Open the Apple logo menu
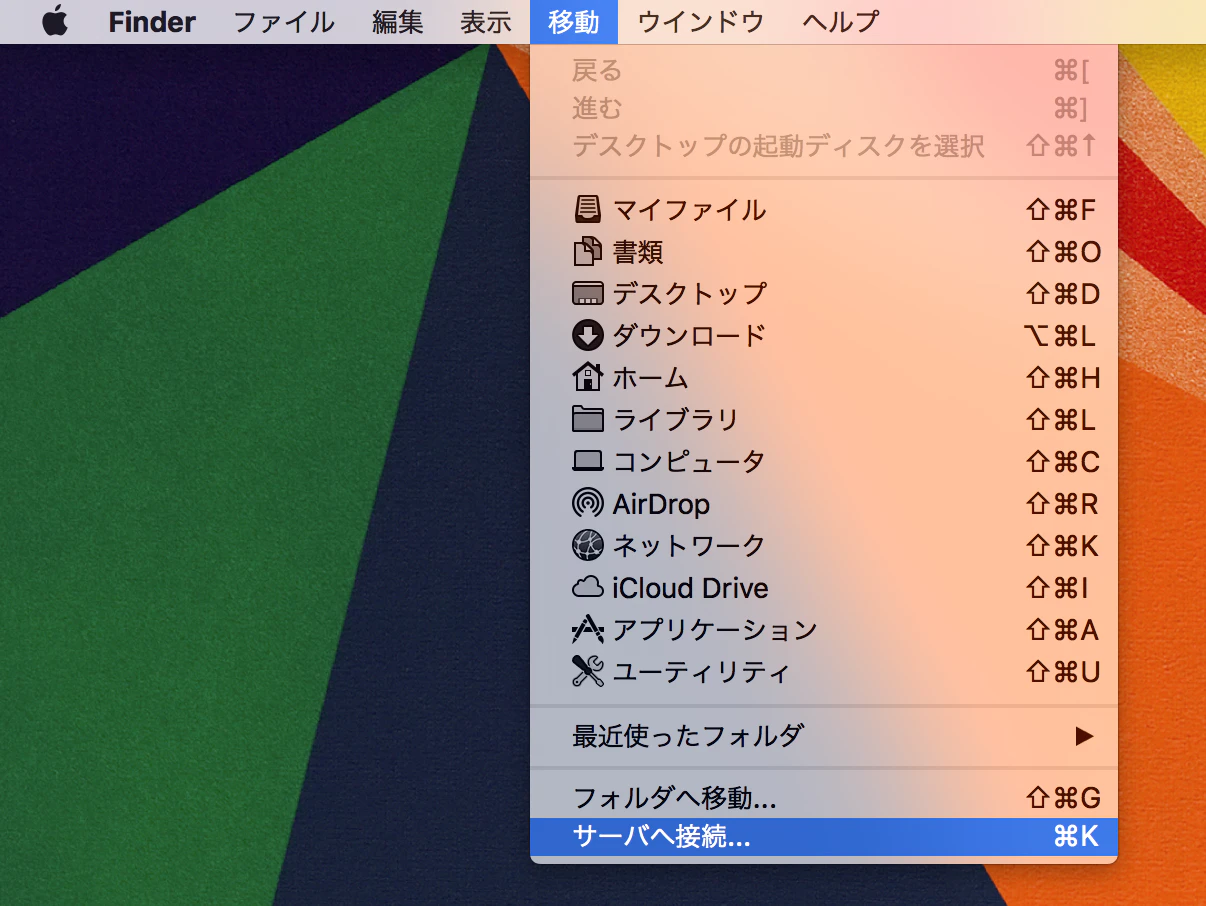This screenshot has width=1206, height=906. pos(55,21)
